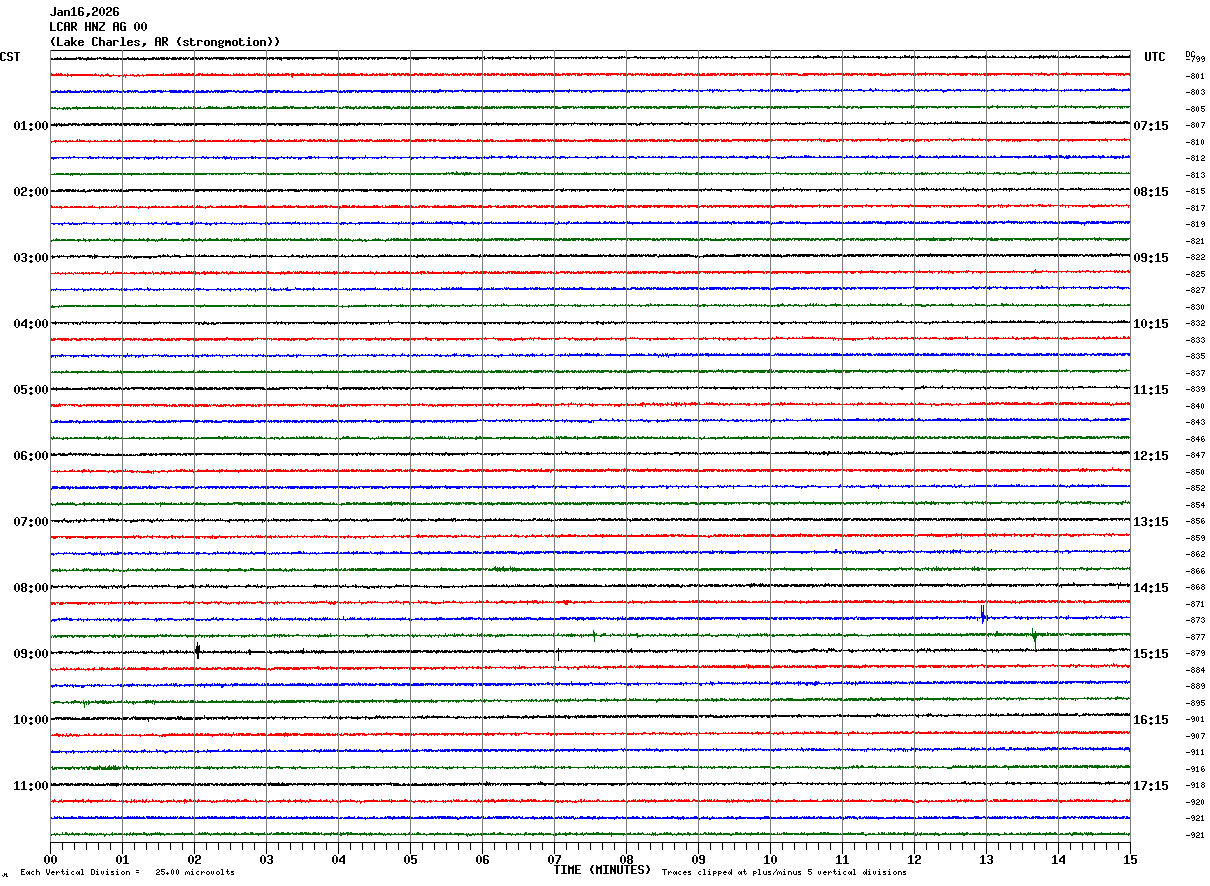Click minute 00 on the time axis
Screen dimensions: 1210x886
coord(51,859)
